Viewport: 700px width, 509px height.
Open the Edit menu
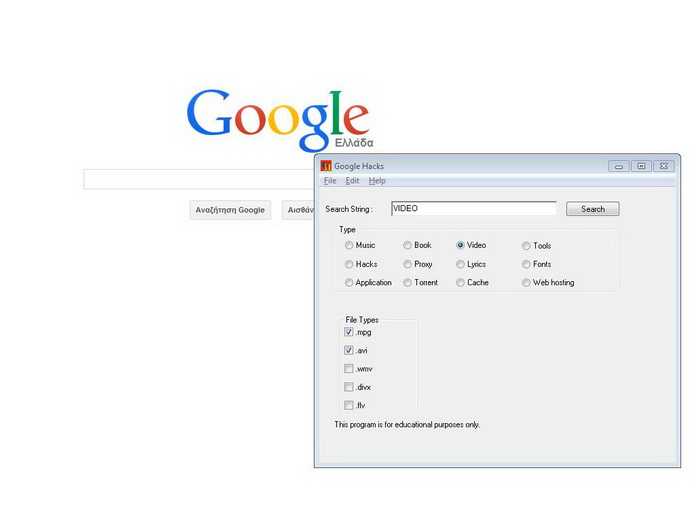[352, 181]
